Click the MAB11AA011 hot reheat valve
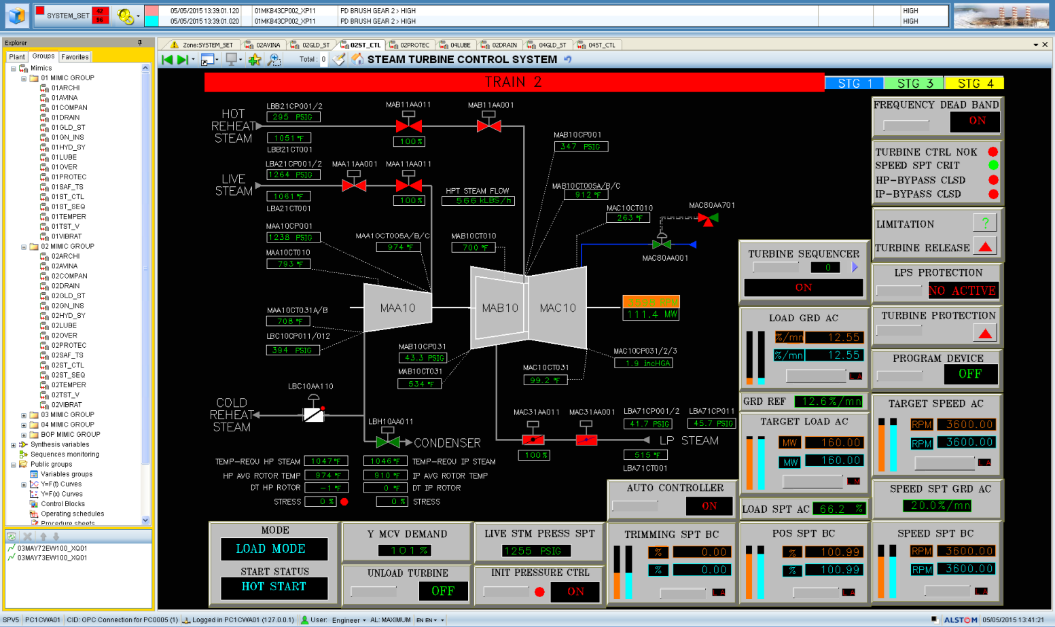 pyautogui.click(x=407, y=125)
